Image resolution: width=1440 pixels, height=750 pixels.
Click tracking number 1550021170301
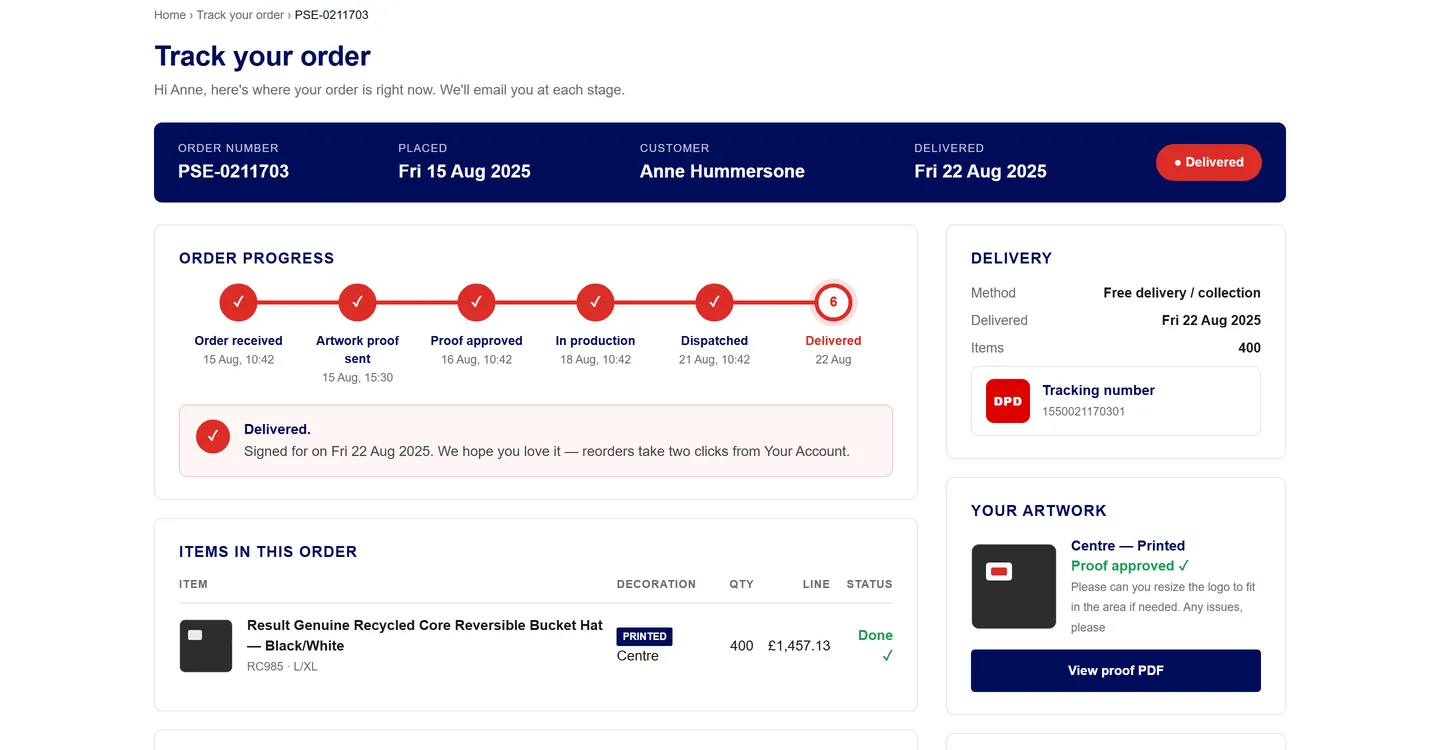click(1083, 411)
